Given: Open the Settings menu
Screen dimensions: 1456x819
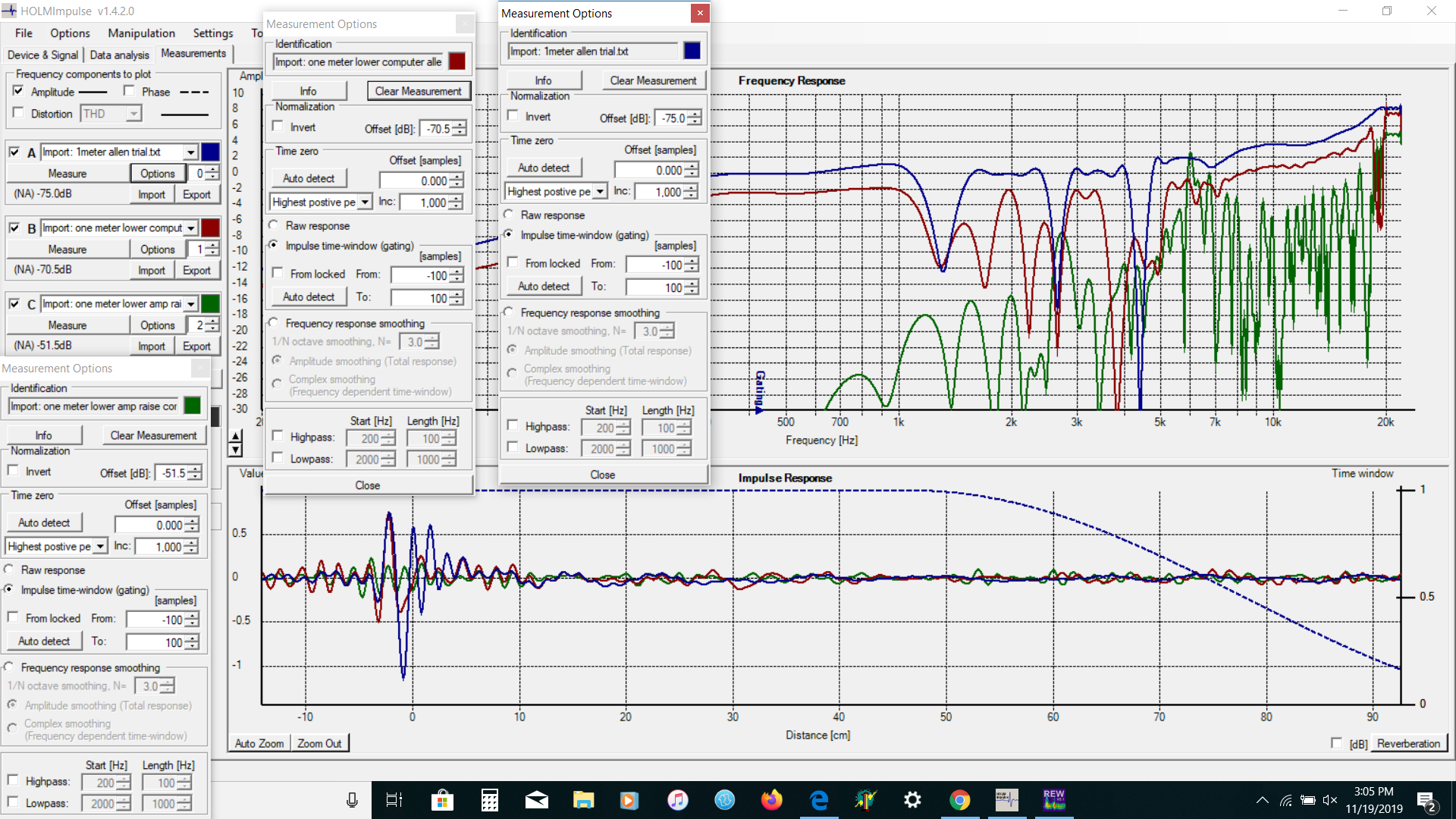Looking at the screenshot, I should coord(213,33).
